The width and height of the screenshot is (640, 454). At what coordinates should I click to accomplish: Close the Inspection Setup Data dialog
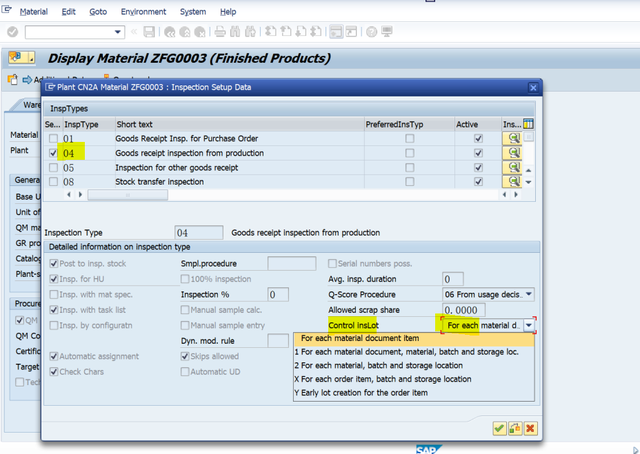[533, 87]
